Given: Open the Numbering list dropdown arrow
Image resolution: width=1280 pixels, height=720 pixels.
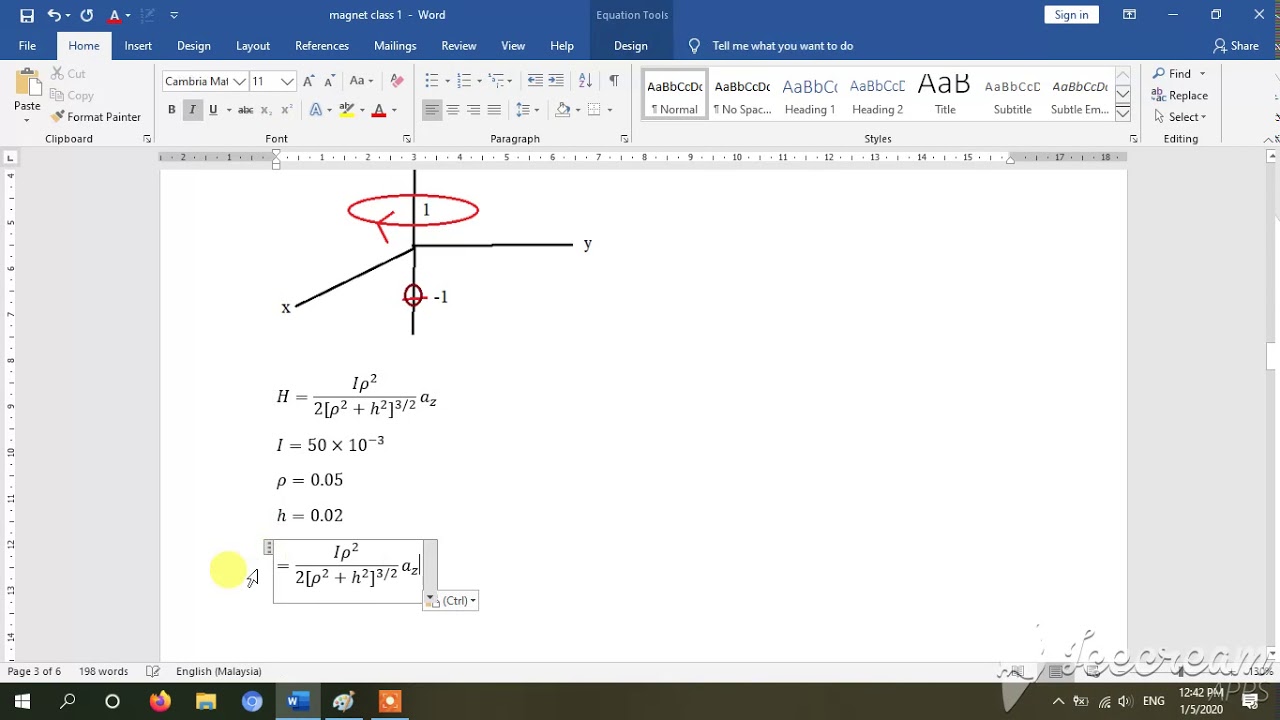Looking at the screenshot, I should tap(478, 81).
